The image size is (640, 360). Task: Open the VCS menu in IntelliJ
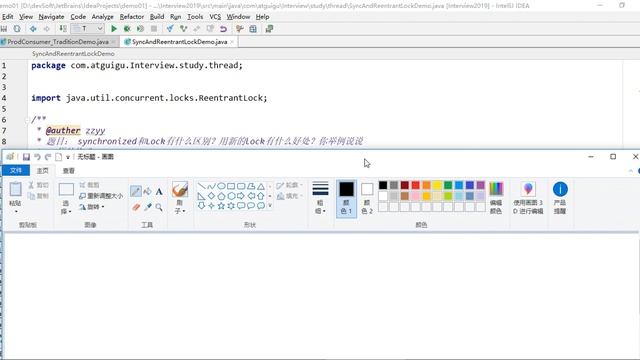point(215,17)
